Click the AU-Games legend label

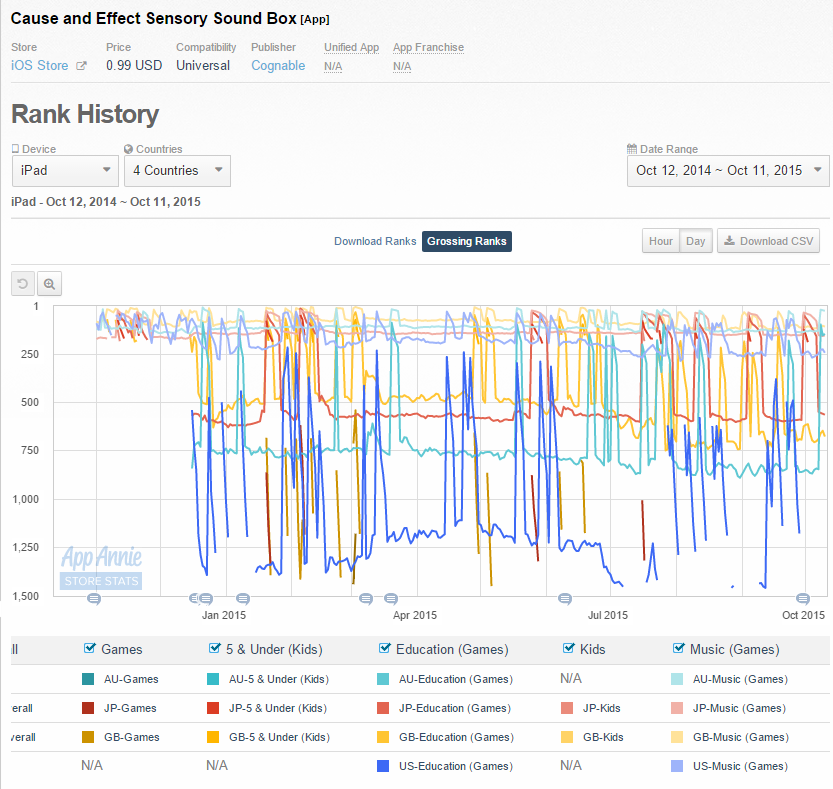pos(131,679)
